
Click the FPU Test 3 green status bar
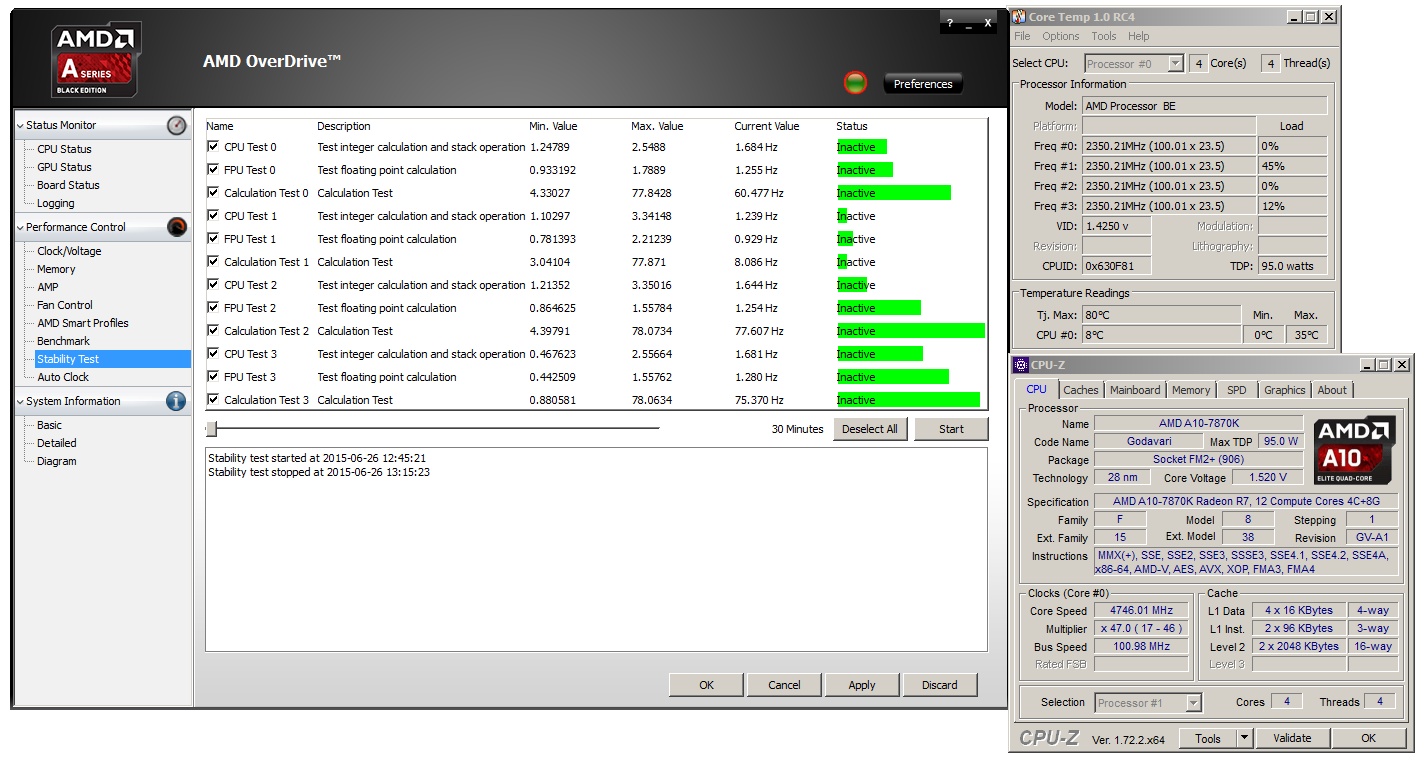coord(892,377)
